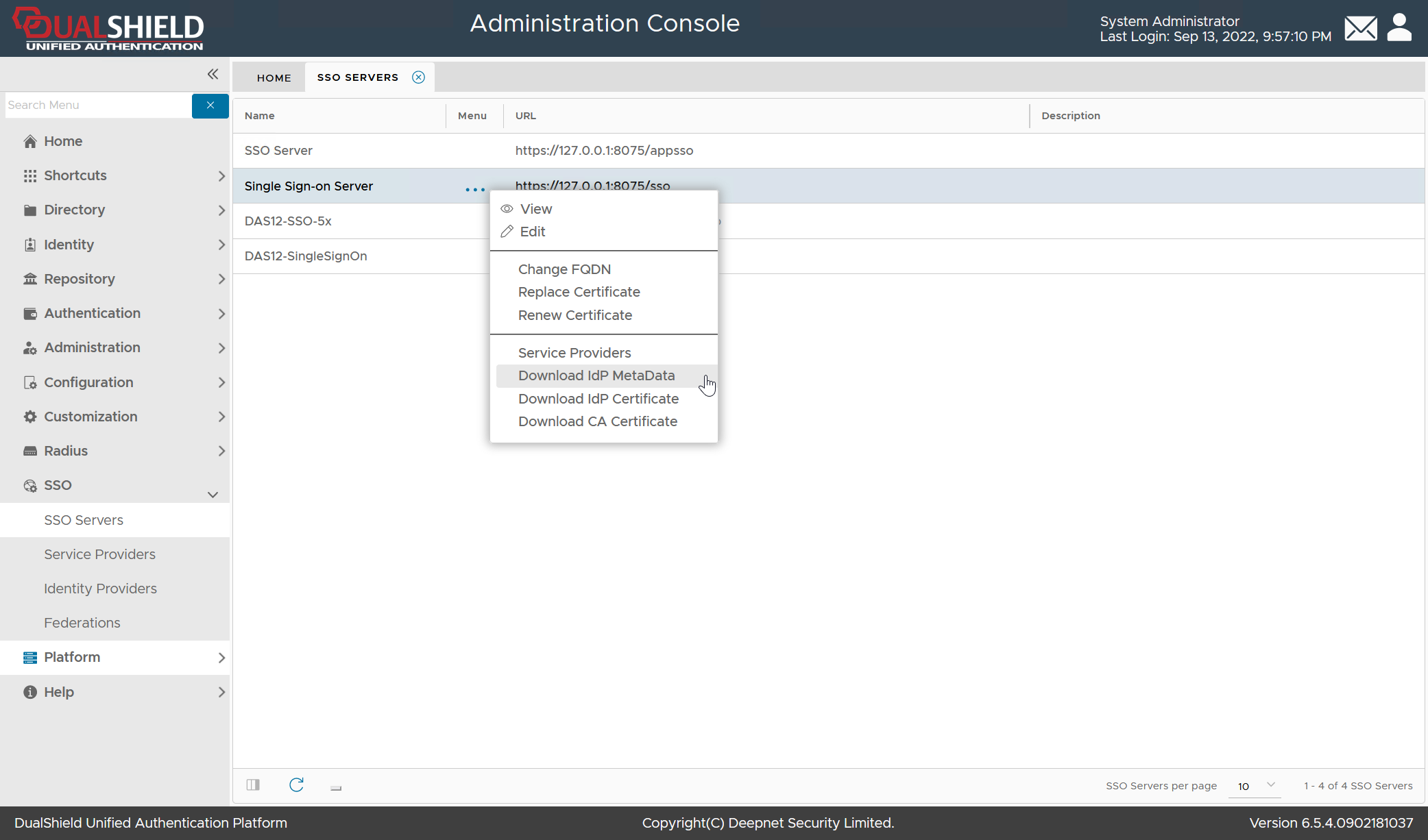Open SSO Servers per page dropdown

tap(1256, 786)
